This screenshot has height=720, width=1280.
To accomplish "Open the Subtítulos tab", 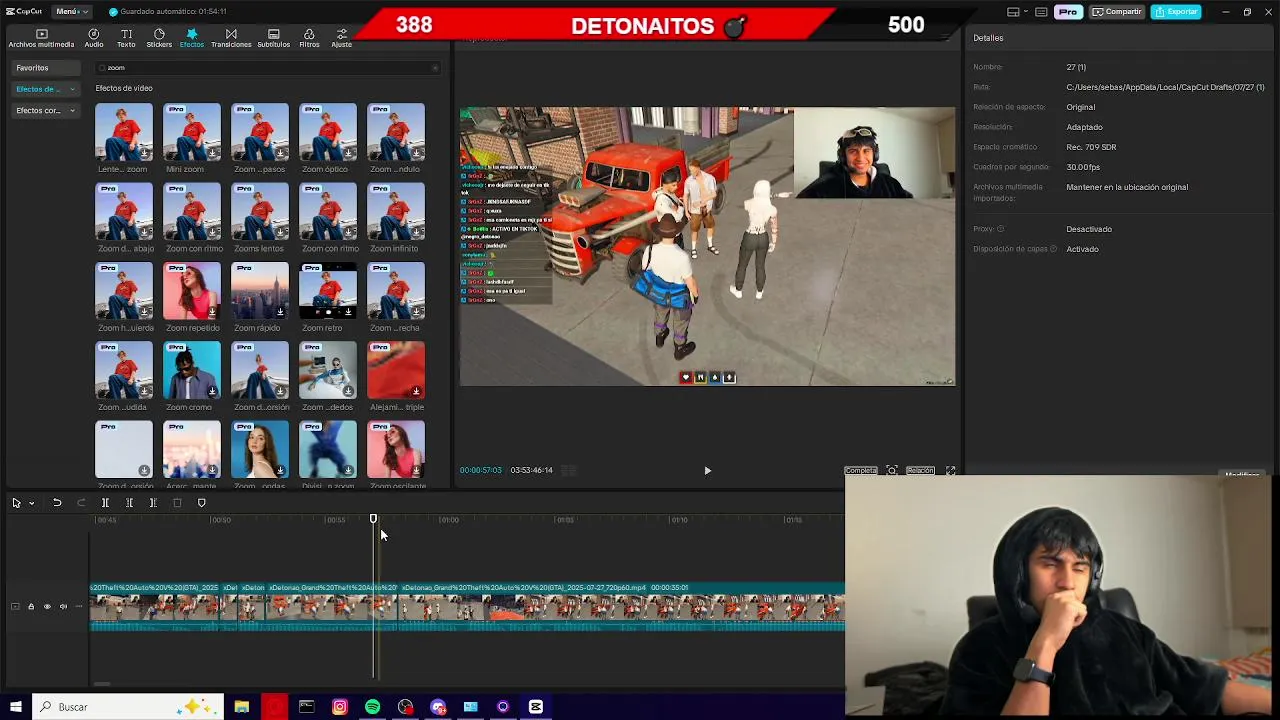I will point(273,39).
